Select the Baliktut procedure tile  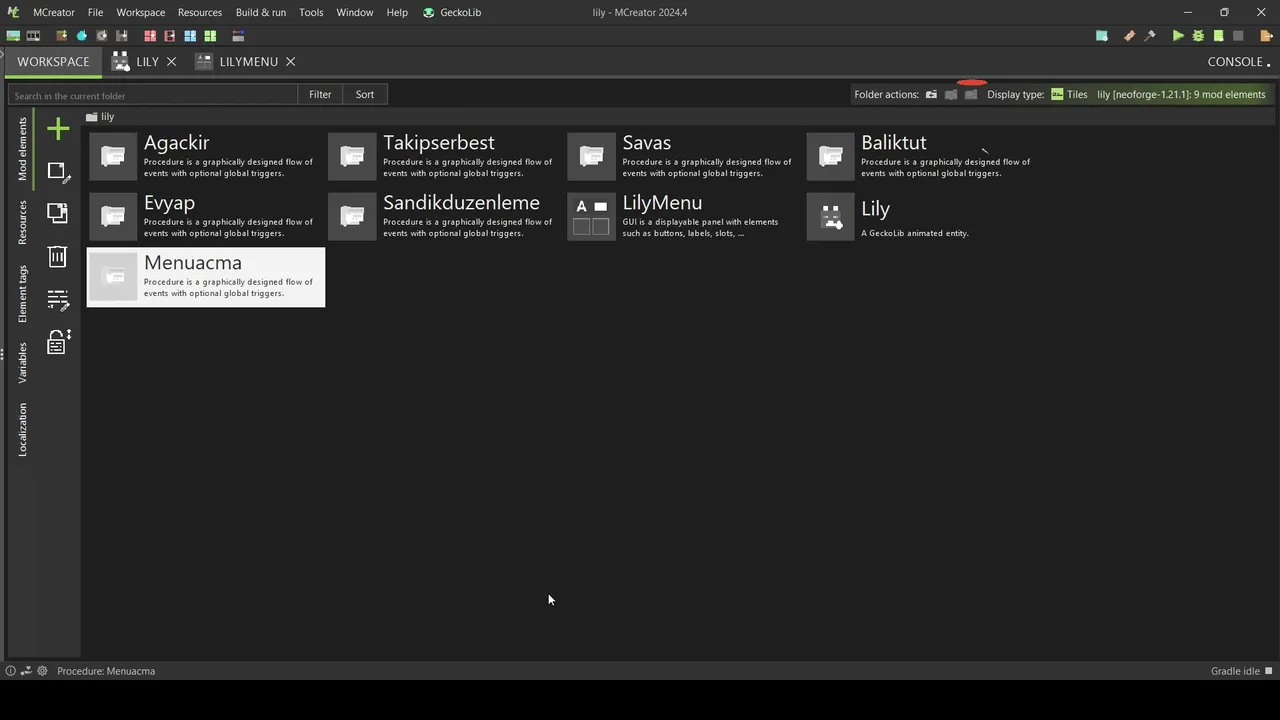(924, 157)
